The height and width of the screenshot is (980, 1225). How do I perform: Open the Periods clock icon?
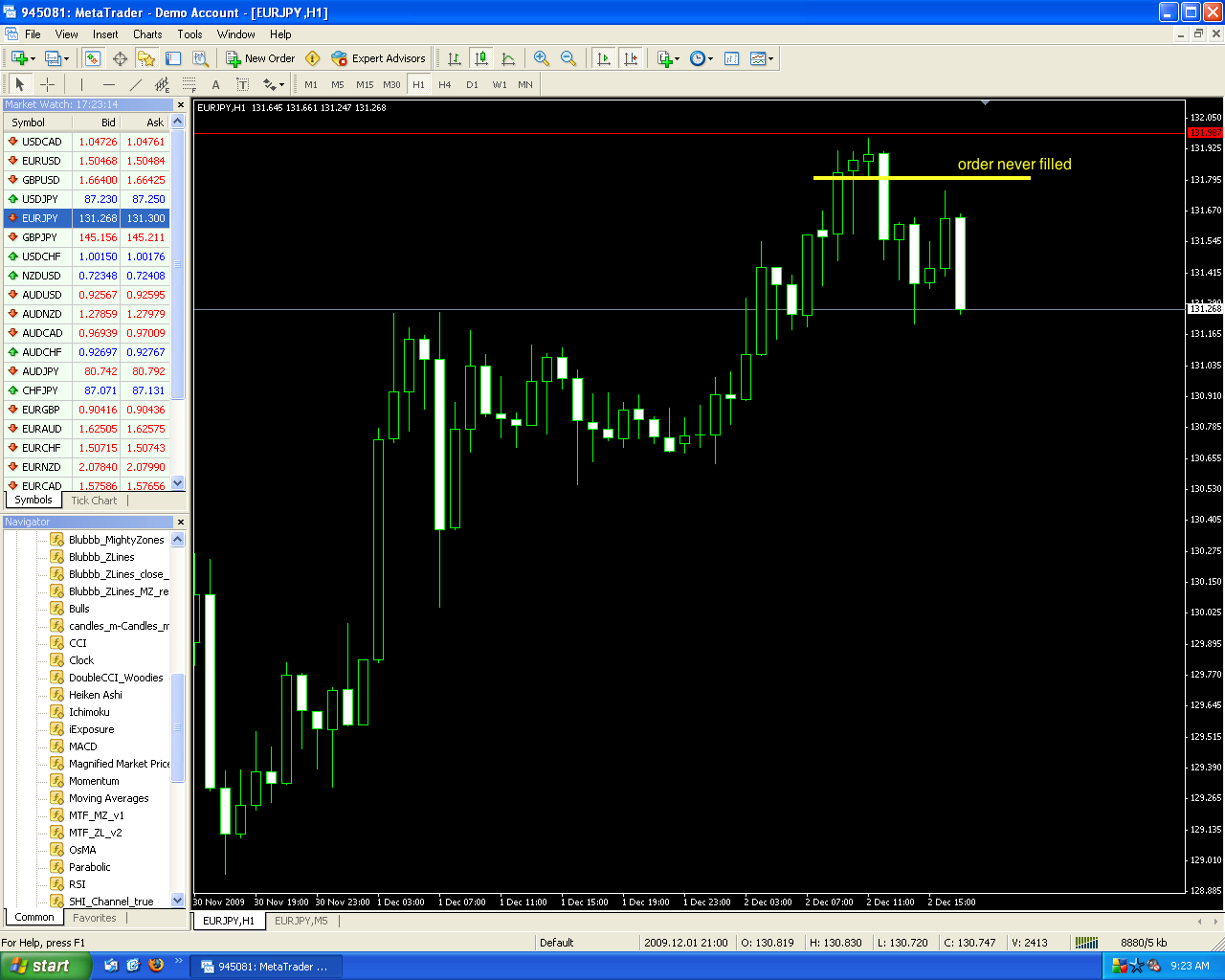click(698, 58)
